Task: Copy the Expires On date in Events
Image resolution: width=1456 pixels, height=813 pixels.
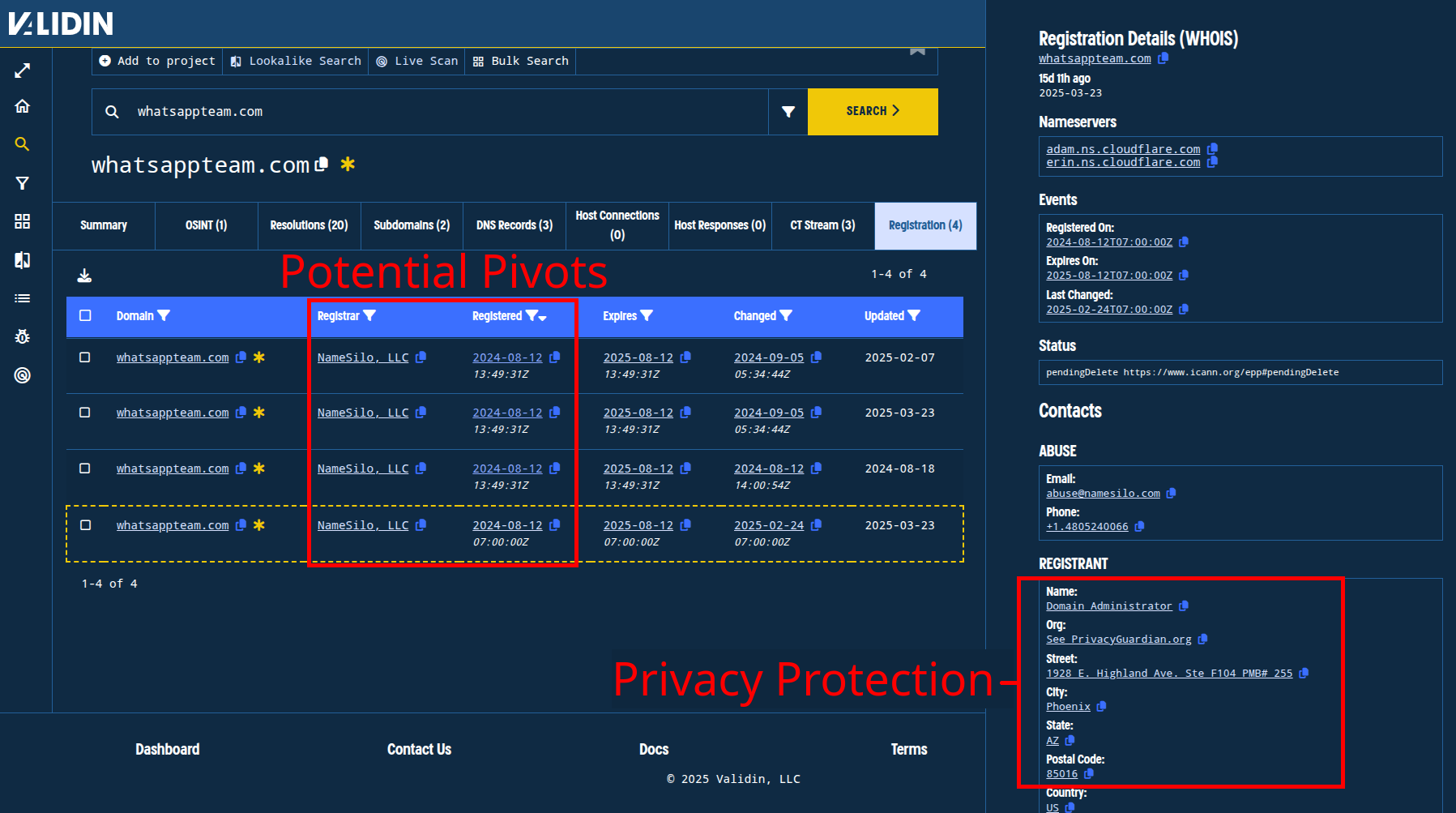Action: pos(1184,275)
